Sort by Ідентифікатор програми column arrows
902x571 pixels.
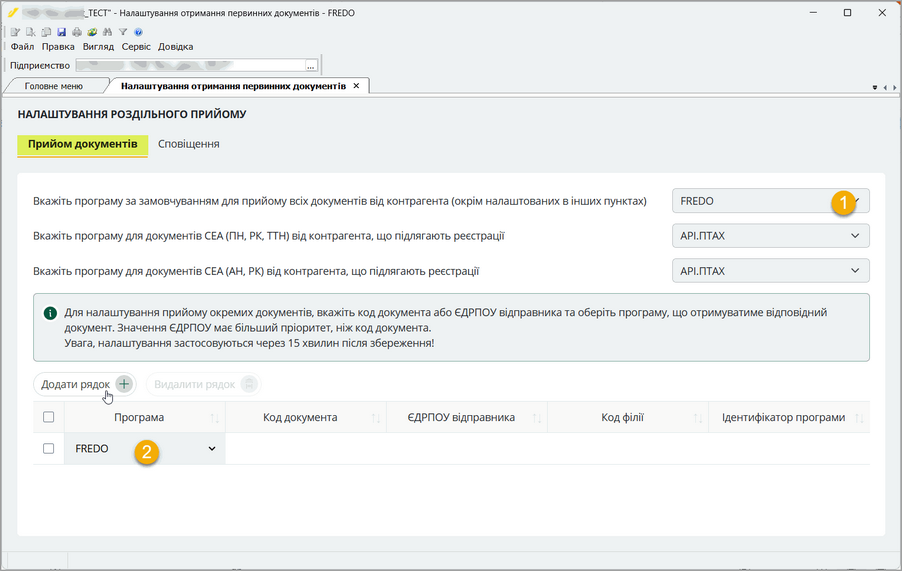[859, 418]
